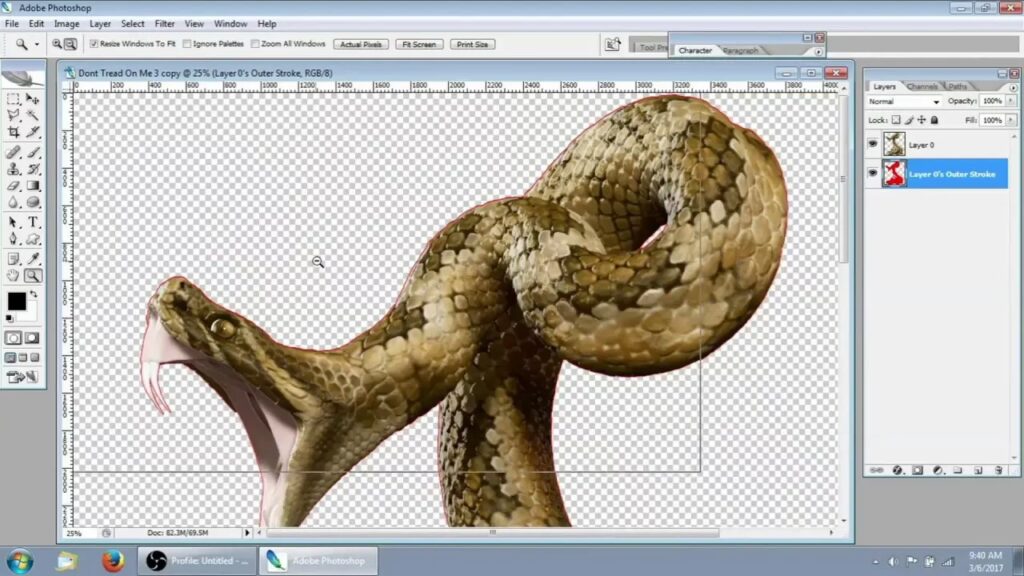The width and height of the screenshot is (1024, 576).
Task: Switch to the Channels tab
Action: click(922, 87)
